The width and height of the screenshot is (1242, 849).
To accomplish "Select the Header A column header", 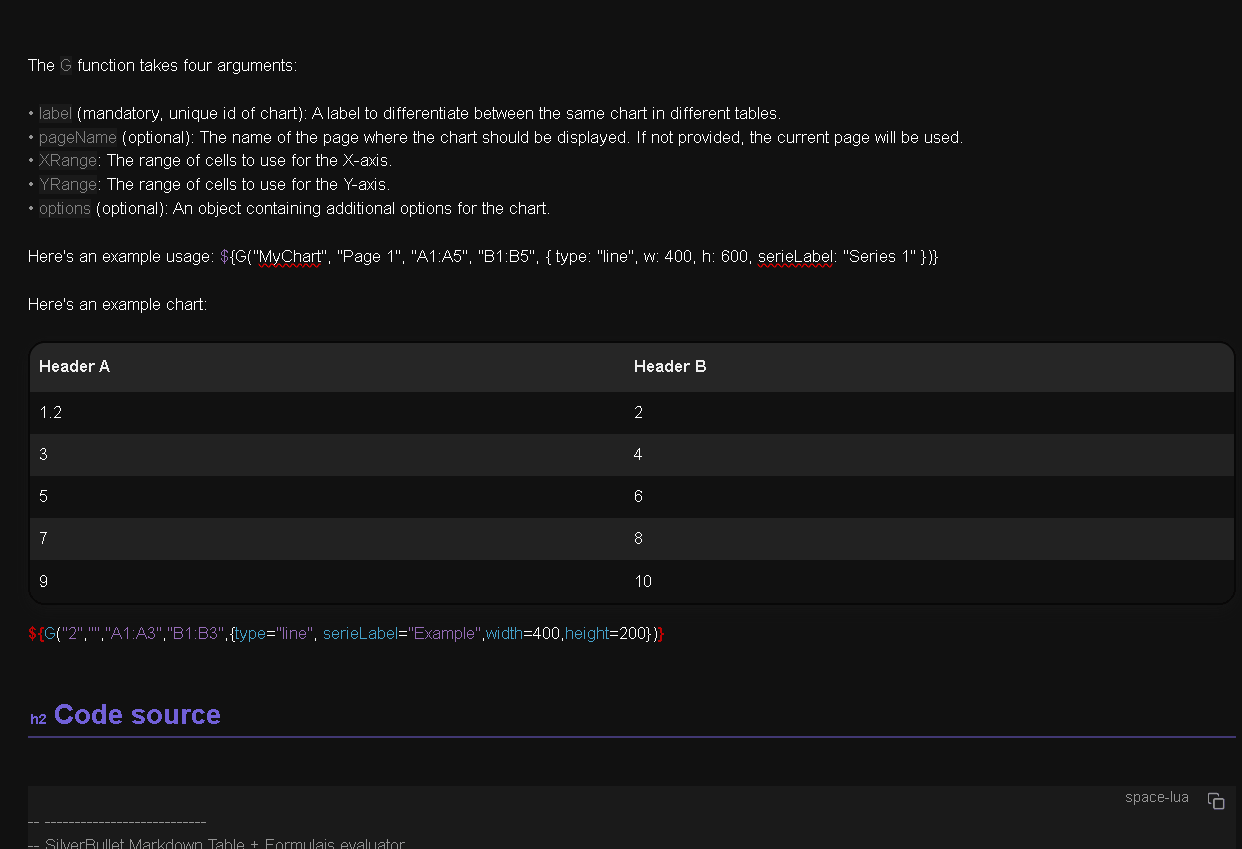I will point(75,367).
